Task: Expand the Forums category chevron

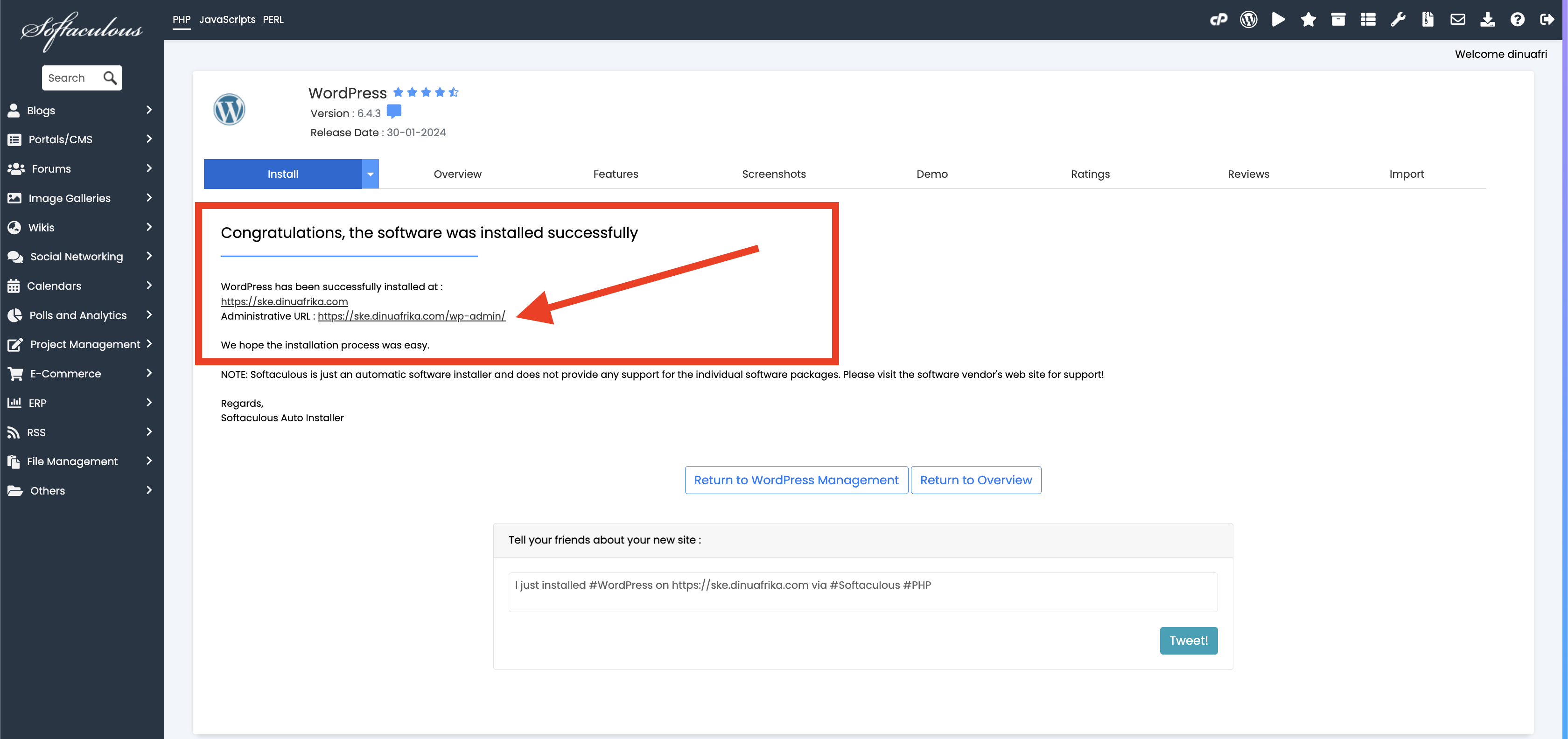Action: [x=149, y=168]
